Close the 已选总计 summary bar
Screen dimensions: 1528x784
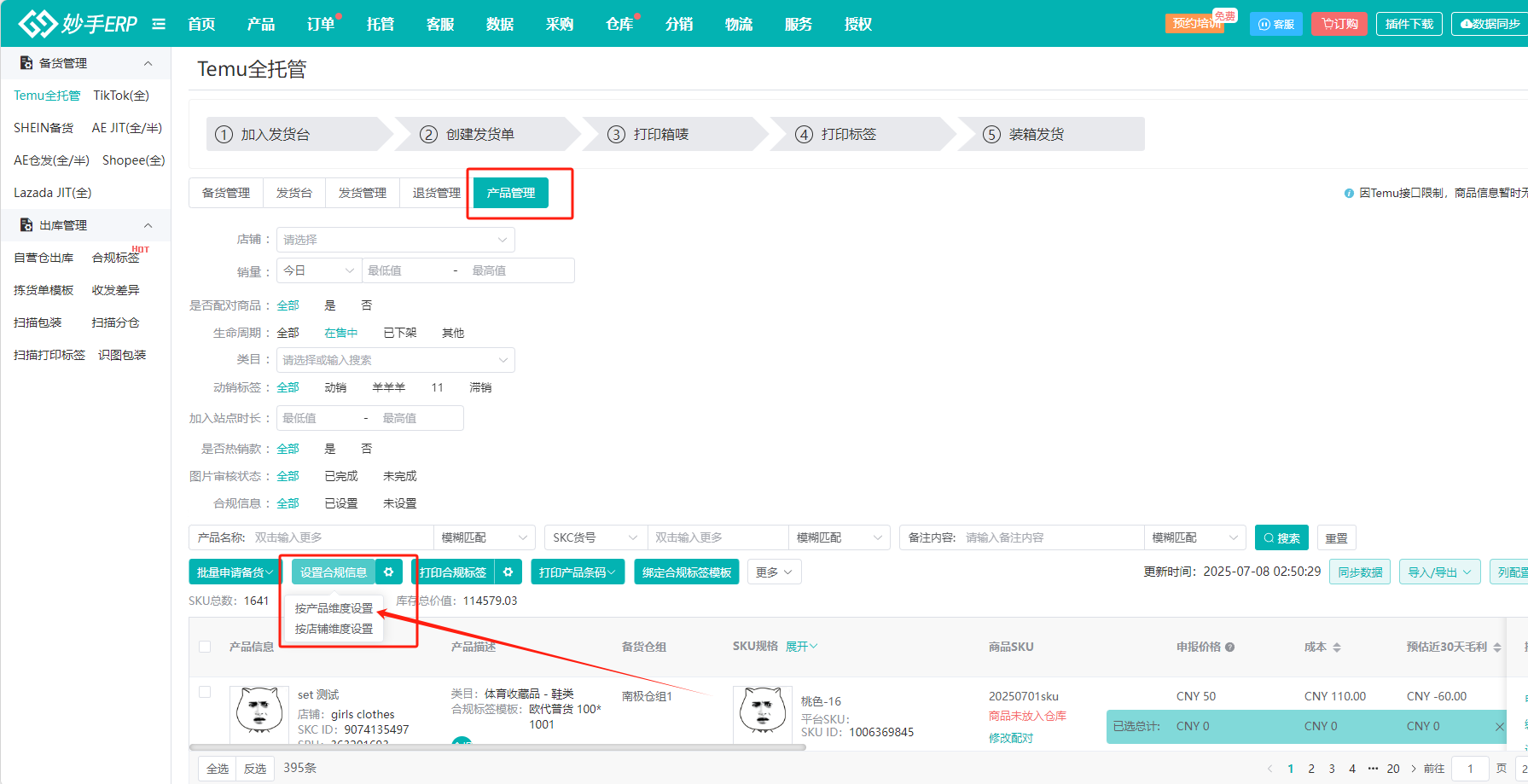click(x=1500, y=726)
